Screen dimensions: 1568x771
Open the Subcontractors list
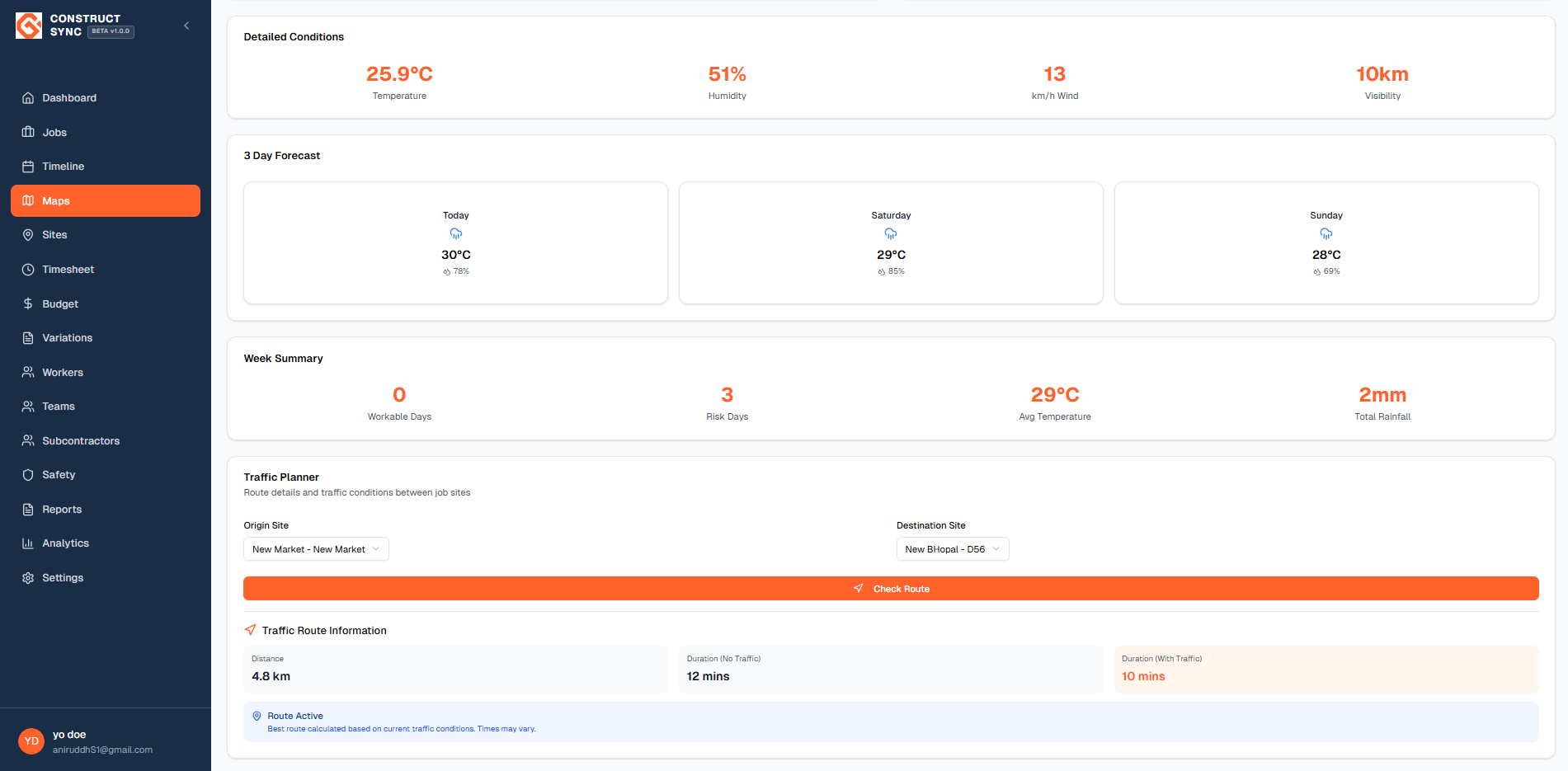(x=81, y=440)
